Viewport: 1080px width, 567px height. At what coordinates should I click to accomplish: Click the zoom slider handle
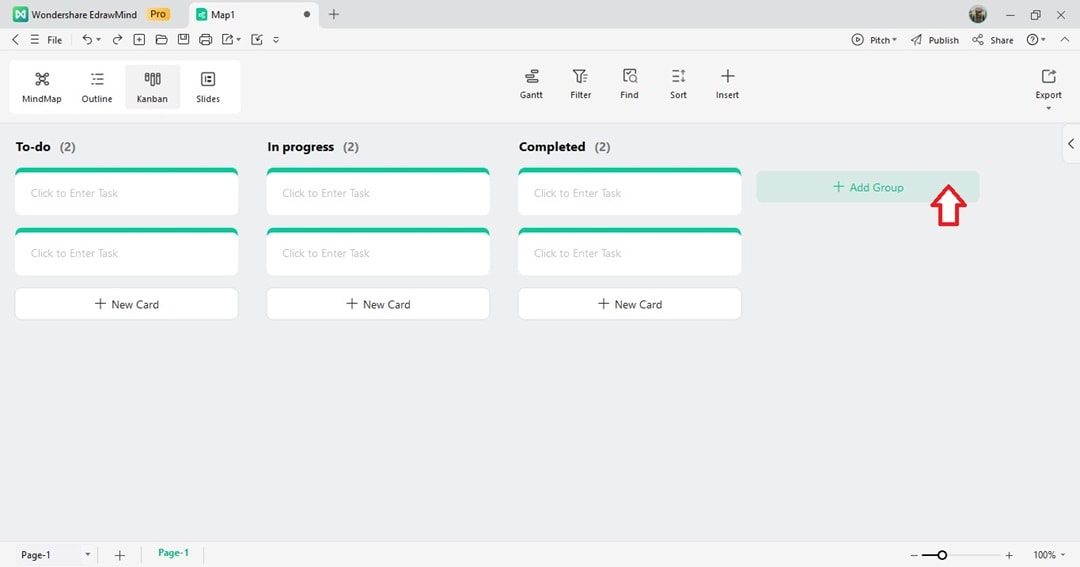click(x=942, y=555)
